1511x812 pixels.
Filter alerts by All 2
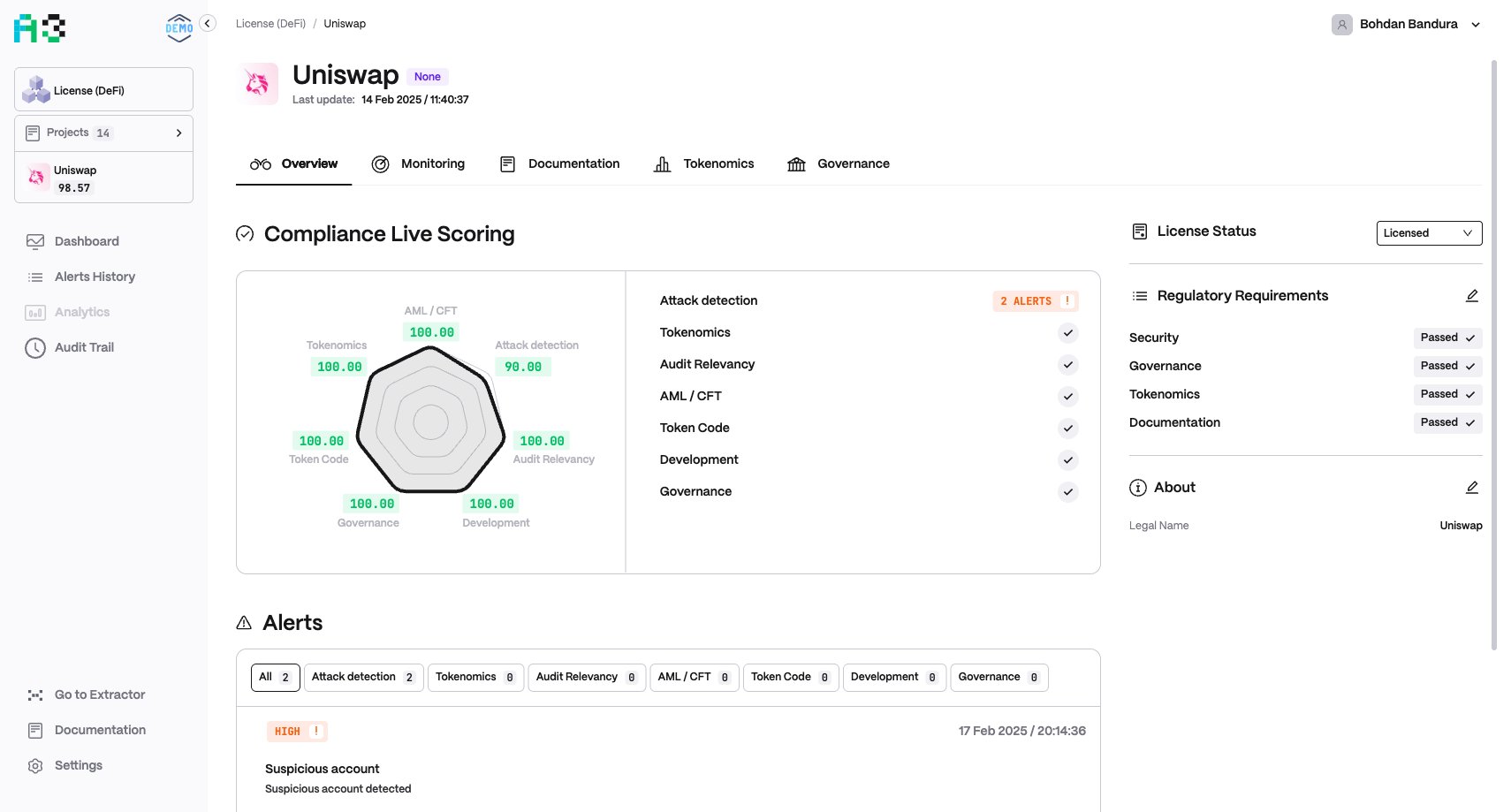pos(276,678)
